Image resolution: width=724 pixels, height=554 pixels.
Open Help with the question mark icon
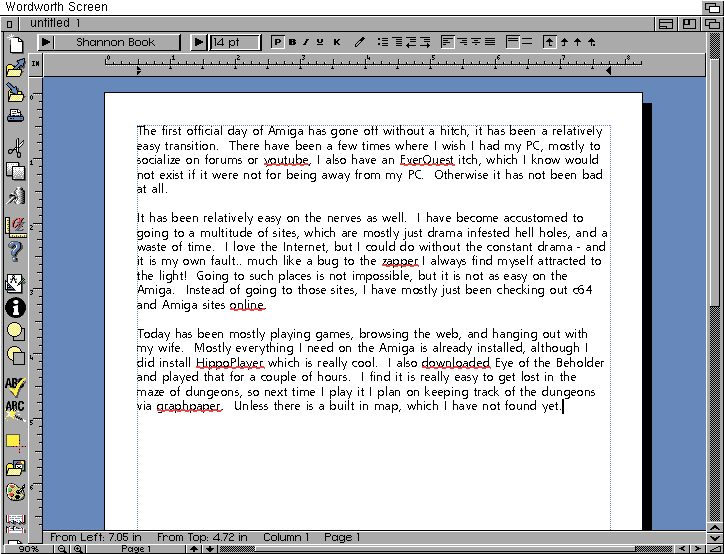click(x=15, y=251)
